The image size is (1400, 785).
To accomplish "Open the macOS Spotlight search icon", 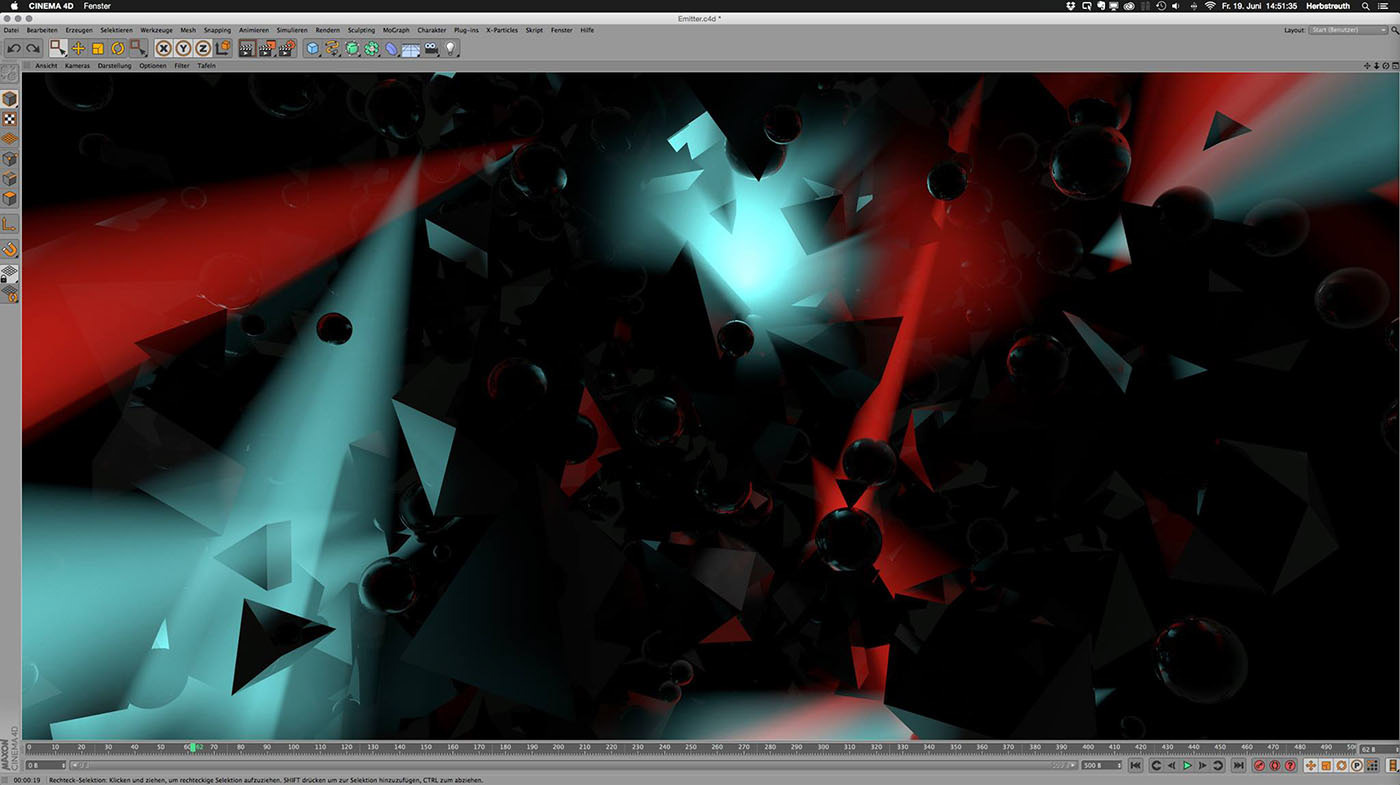I will tap(1365, 6).
